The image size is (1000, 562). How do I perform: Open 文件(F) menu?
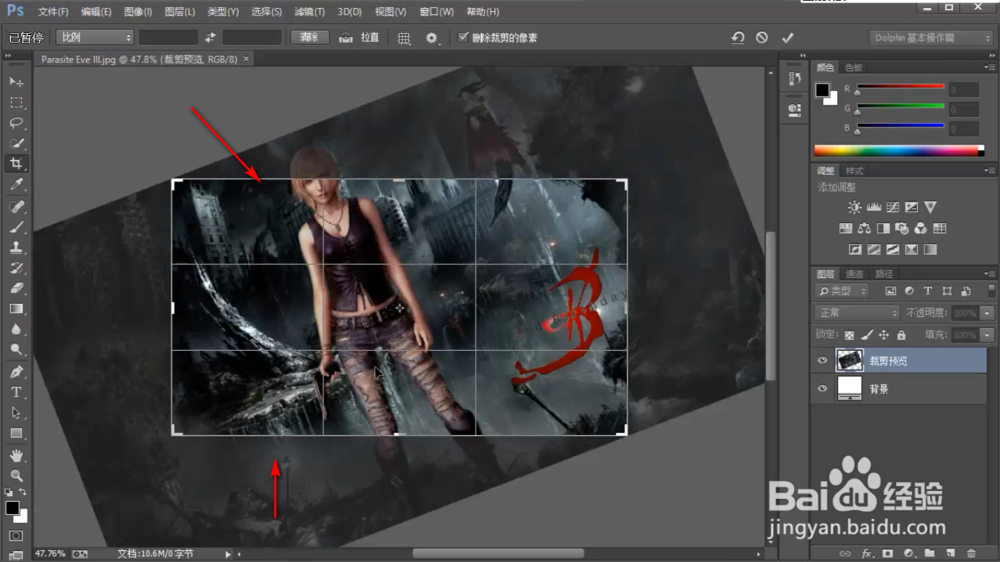53,11
